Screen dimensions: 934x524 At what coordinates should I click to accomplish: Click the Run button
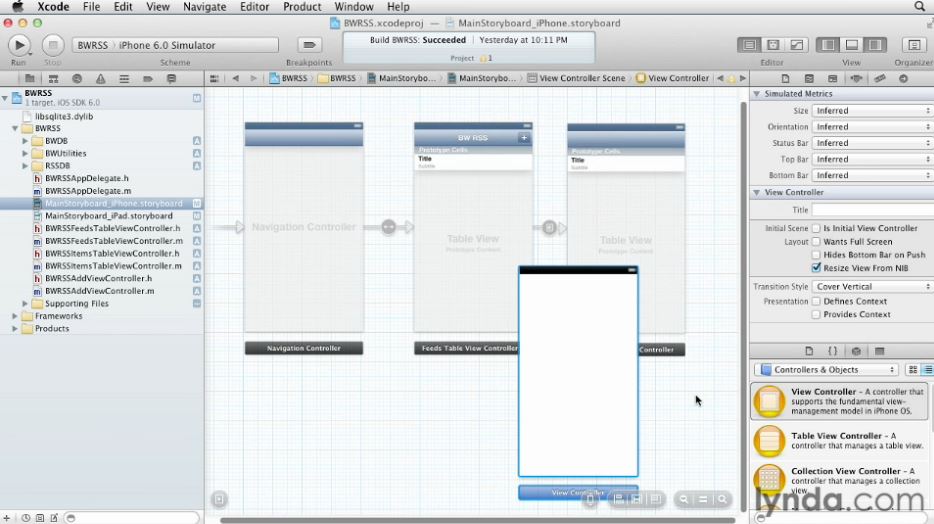[x=19, y=45]
